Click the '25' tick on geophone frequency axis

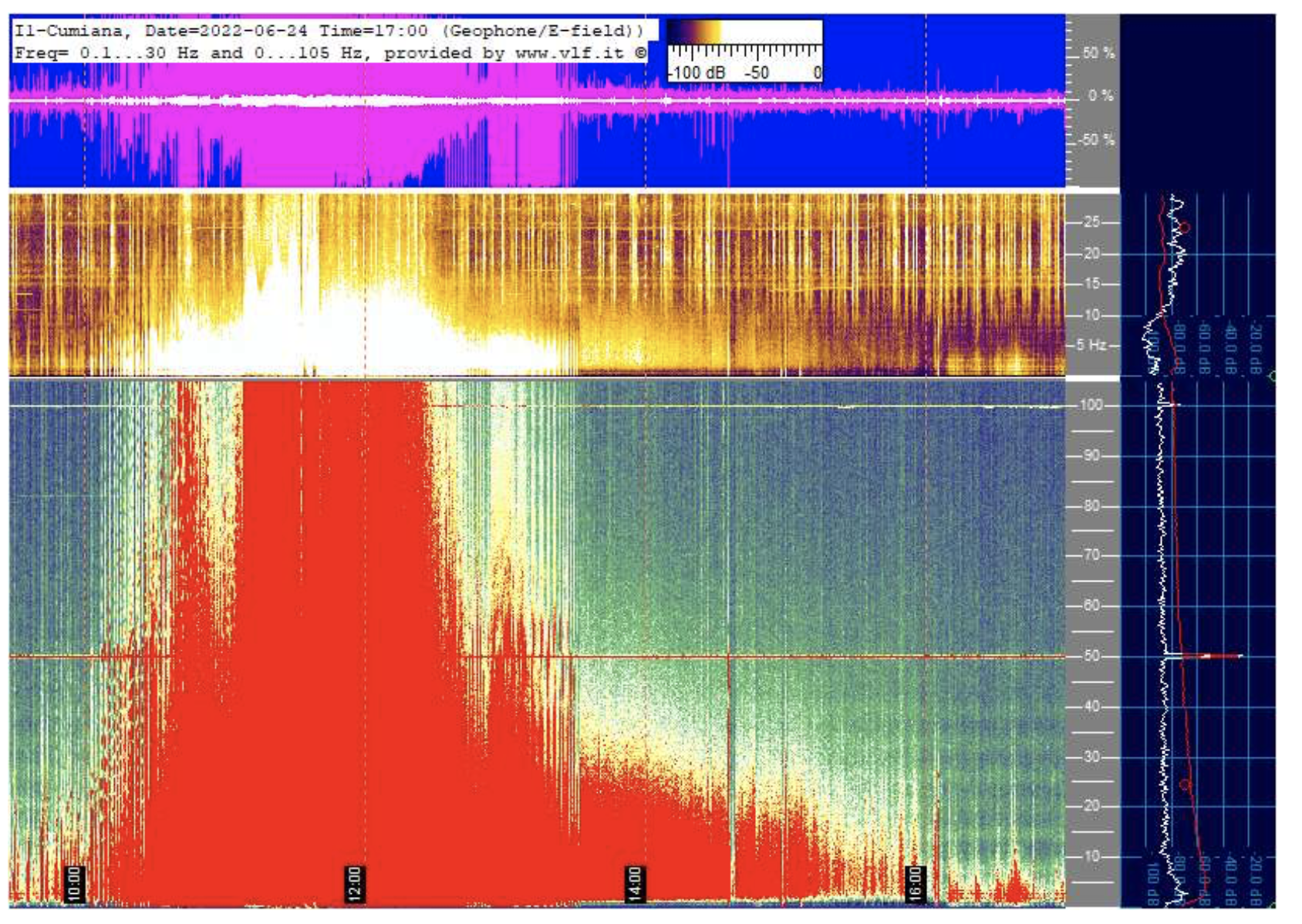coord(1091,222)
